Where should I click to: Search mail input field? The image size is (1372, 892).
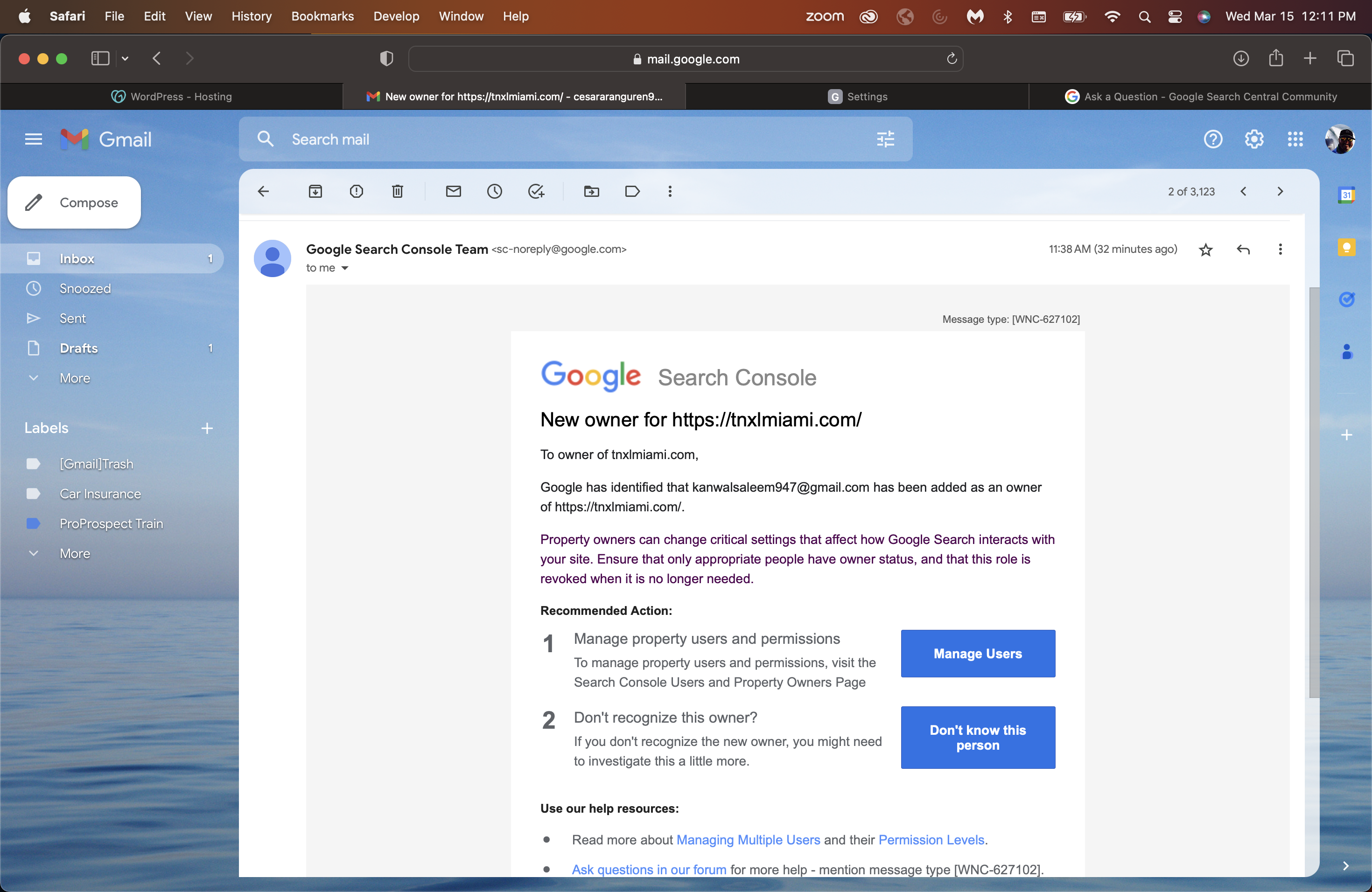[576, 139]
